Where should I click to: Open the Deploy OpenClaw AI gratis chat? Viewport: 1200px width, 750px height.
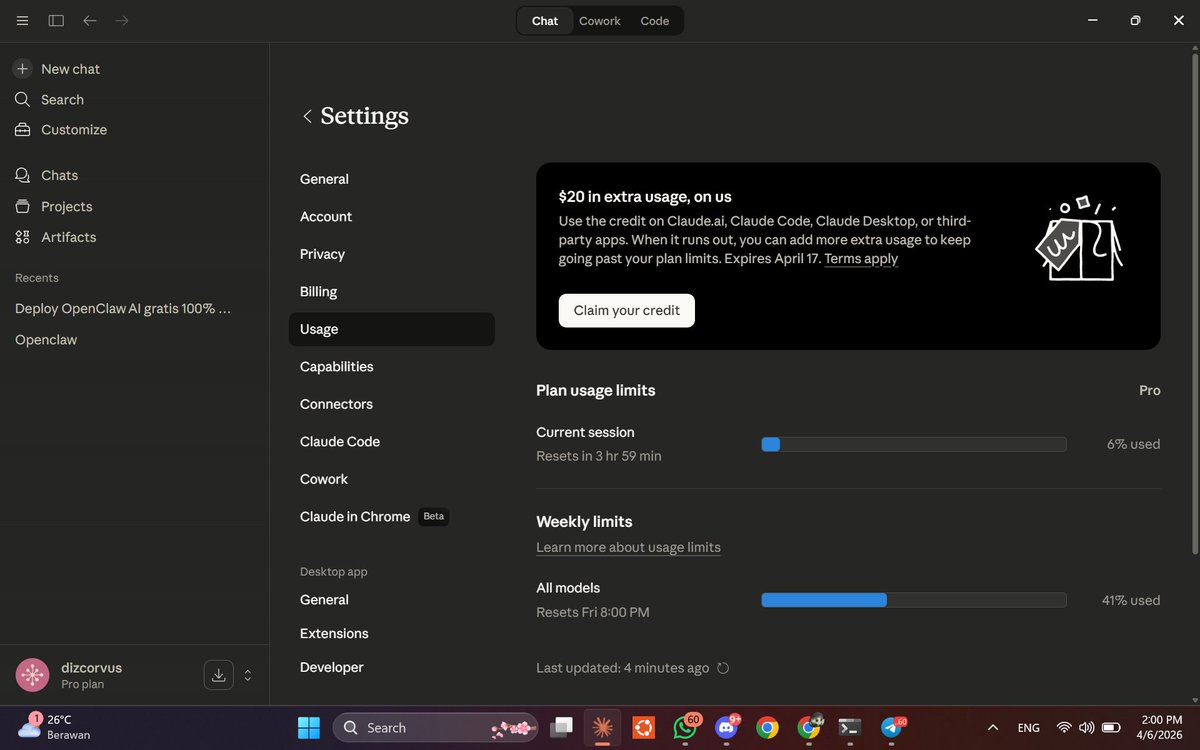click(x=123, y=309)
